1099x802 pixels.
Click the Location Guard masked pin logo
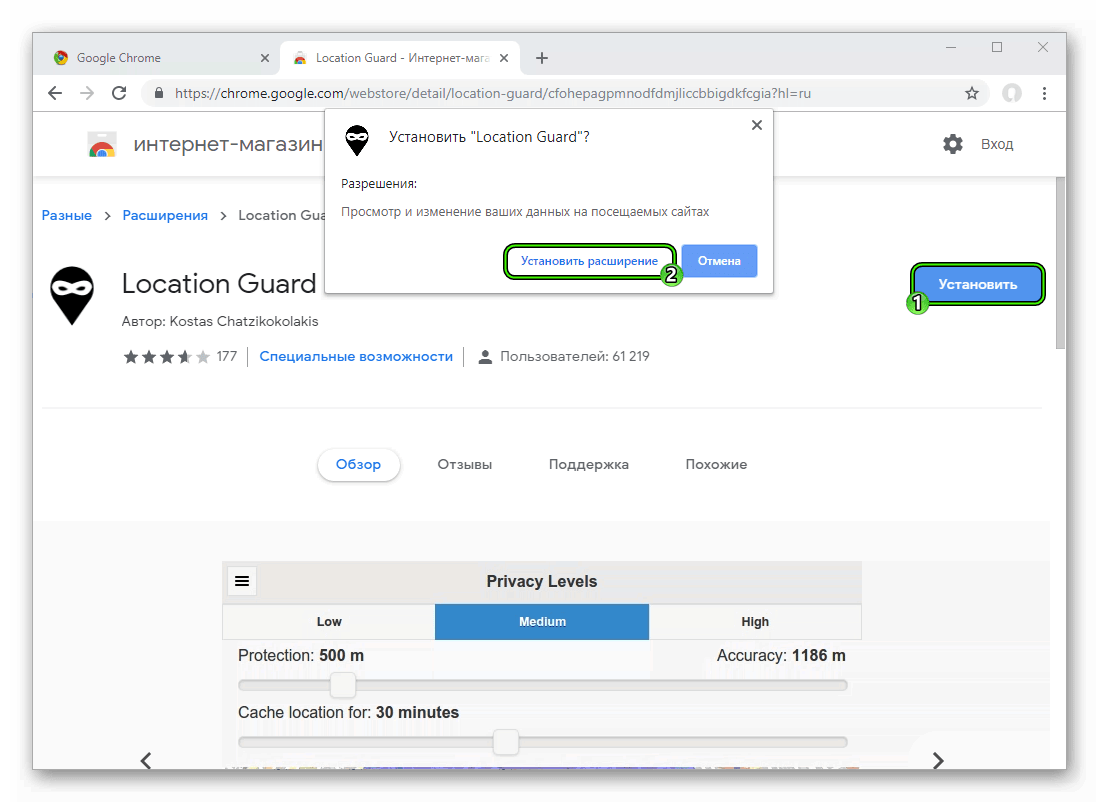[x=71, y=295]
